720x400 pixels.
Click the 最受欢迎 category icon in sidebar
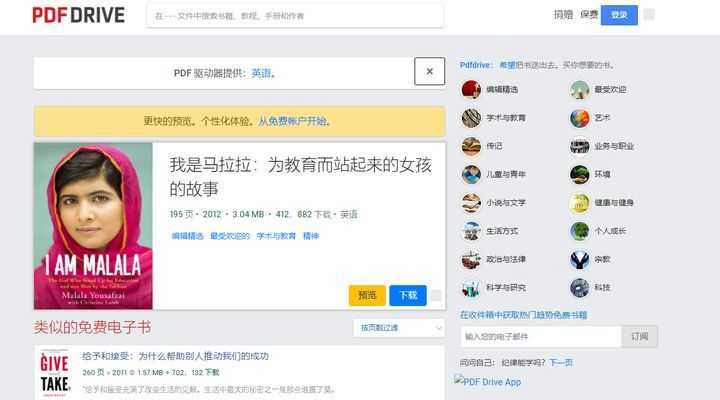pyautogui.click(x=579, y=90)
